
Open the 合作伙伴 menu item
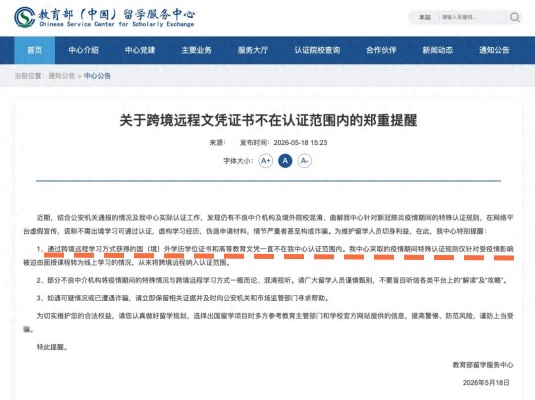(381, 50)
